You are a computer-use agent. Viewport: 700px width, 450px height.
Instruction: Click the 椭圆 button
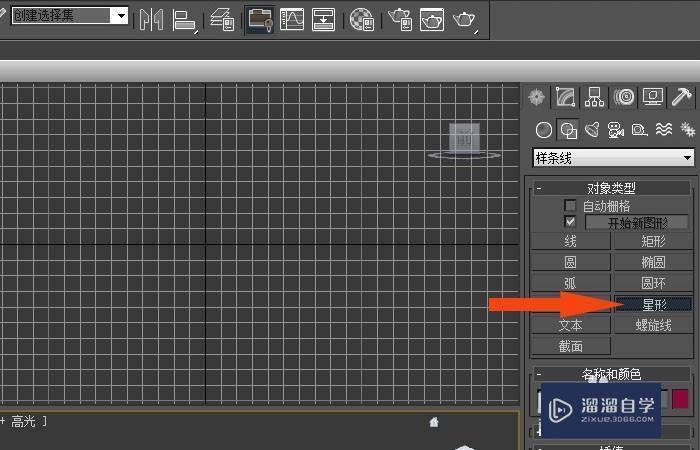click(654, 262)
